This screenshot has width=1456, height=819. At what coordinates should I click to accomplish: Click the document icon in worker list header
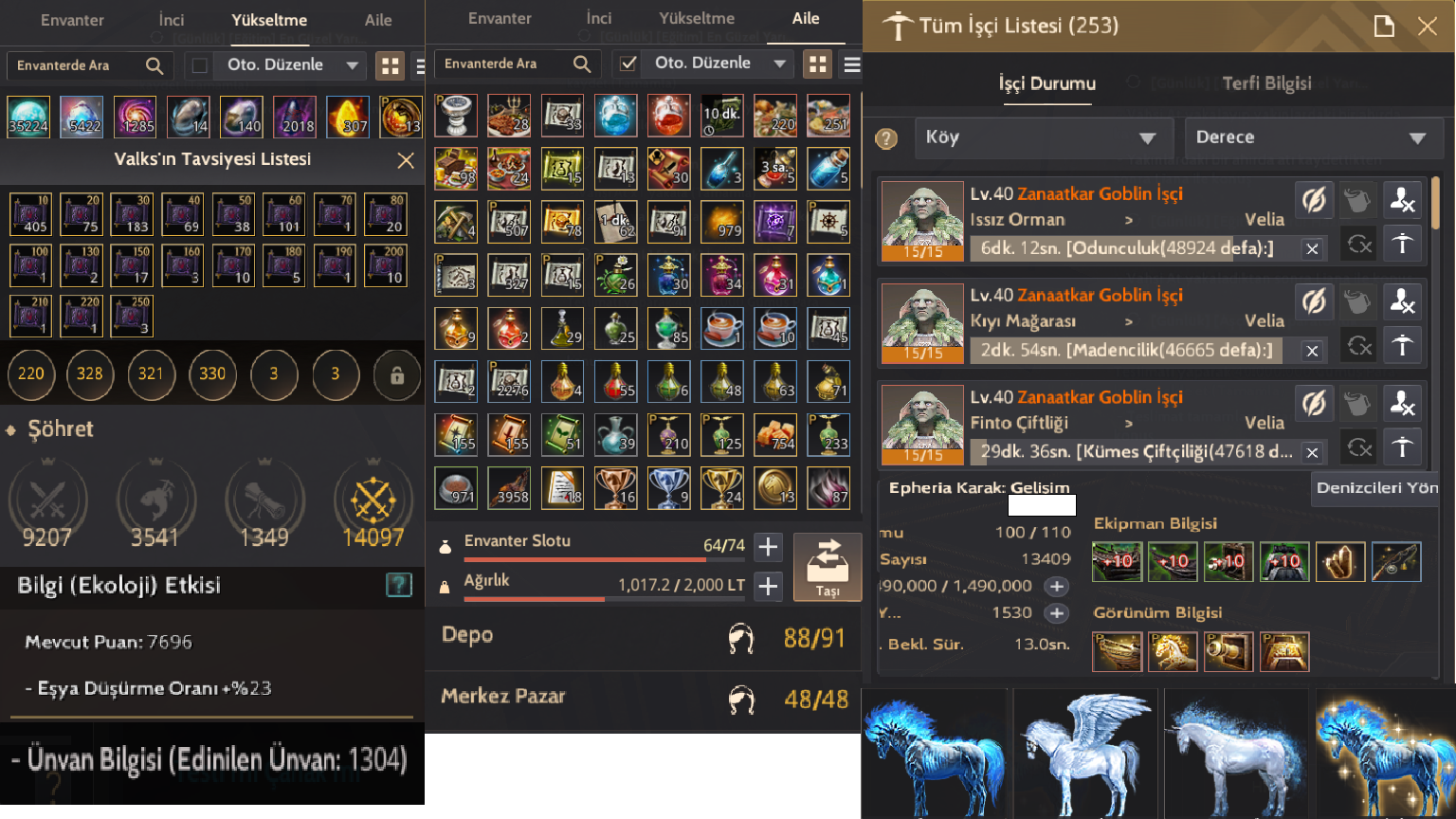pyautogui.click(x=1384, y=26)
